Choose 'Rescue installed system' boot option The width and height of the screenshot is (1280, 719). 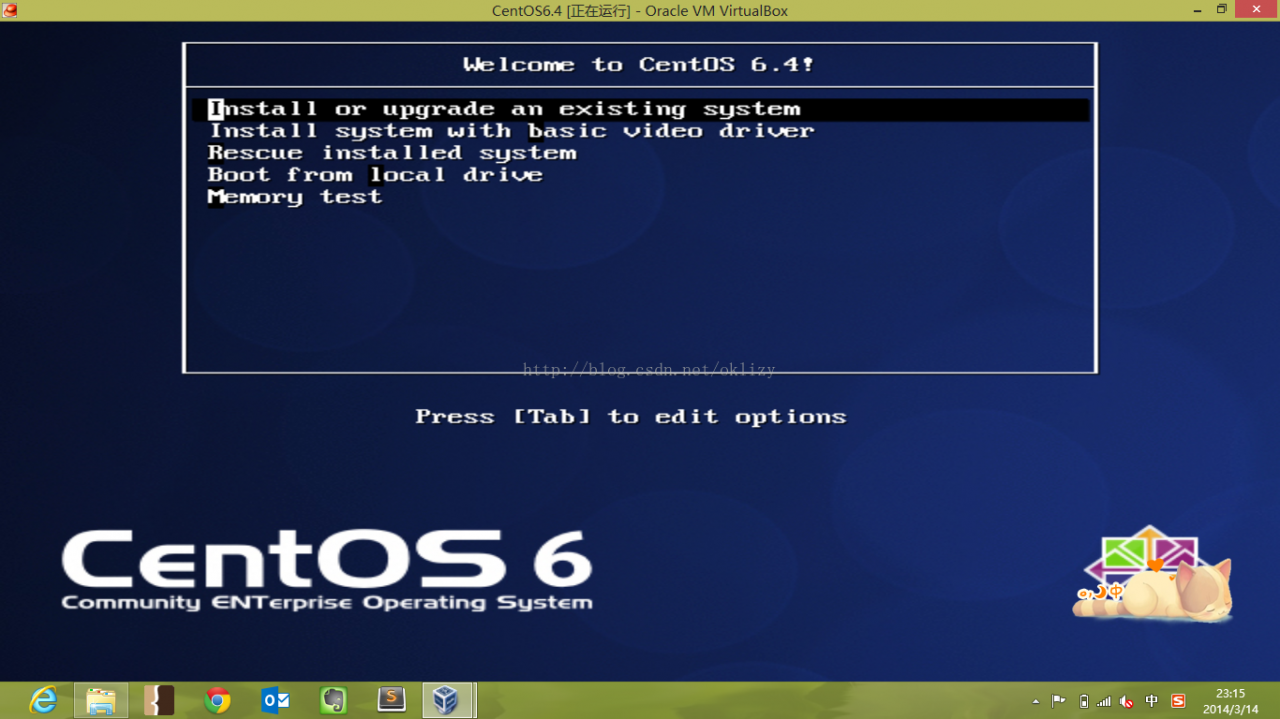click(x=392, y=153)
